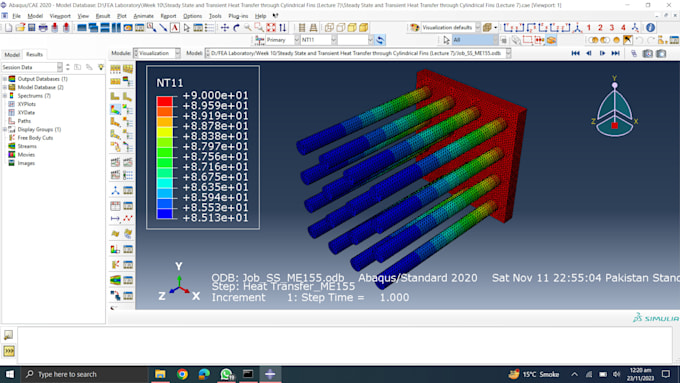
Task: Save the model database using floppy icon
Action: click(31, 27)
